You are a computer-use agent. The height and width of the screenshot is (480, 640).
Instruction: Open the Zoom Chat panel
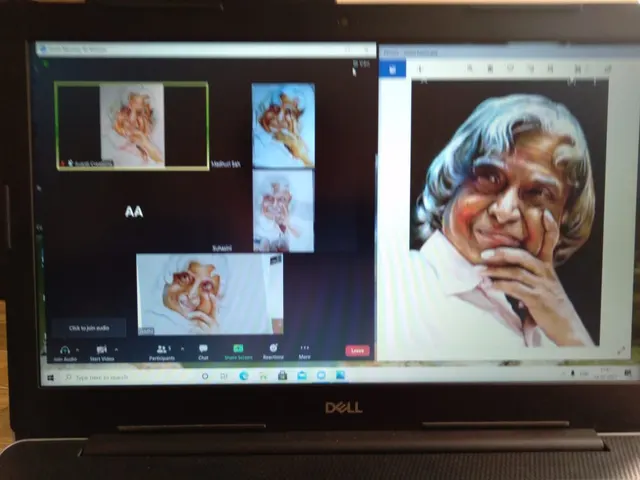click(203, 352)
